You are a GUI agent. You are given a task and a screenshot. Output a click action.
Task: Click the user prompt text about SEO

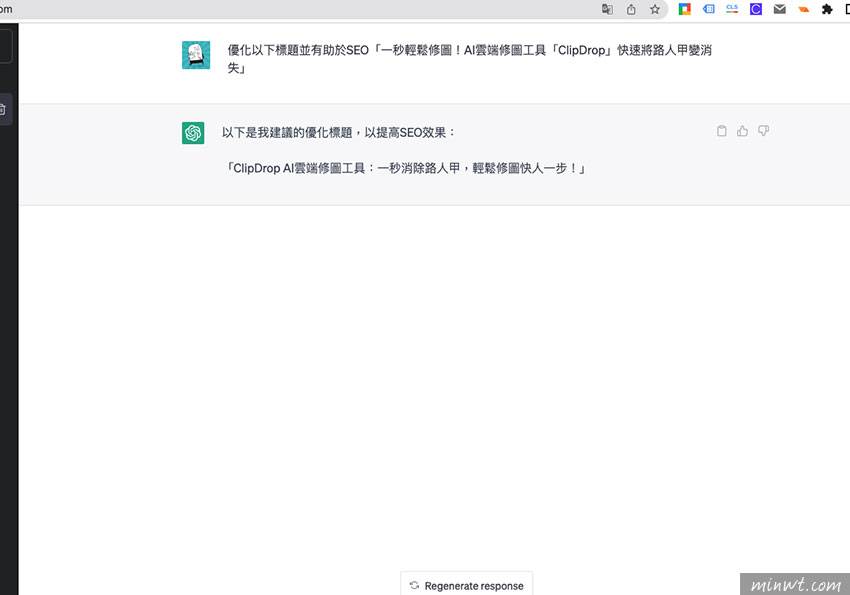[468, 50]
